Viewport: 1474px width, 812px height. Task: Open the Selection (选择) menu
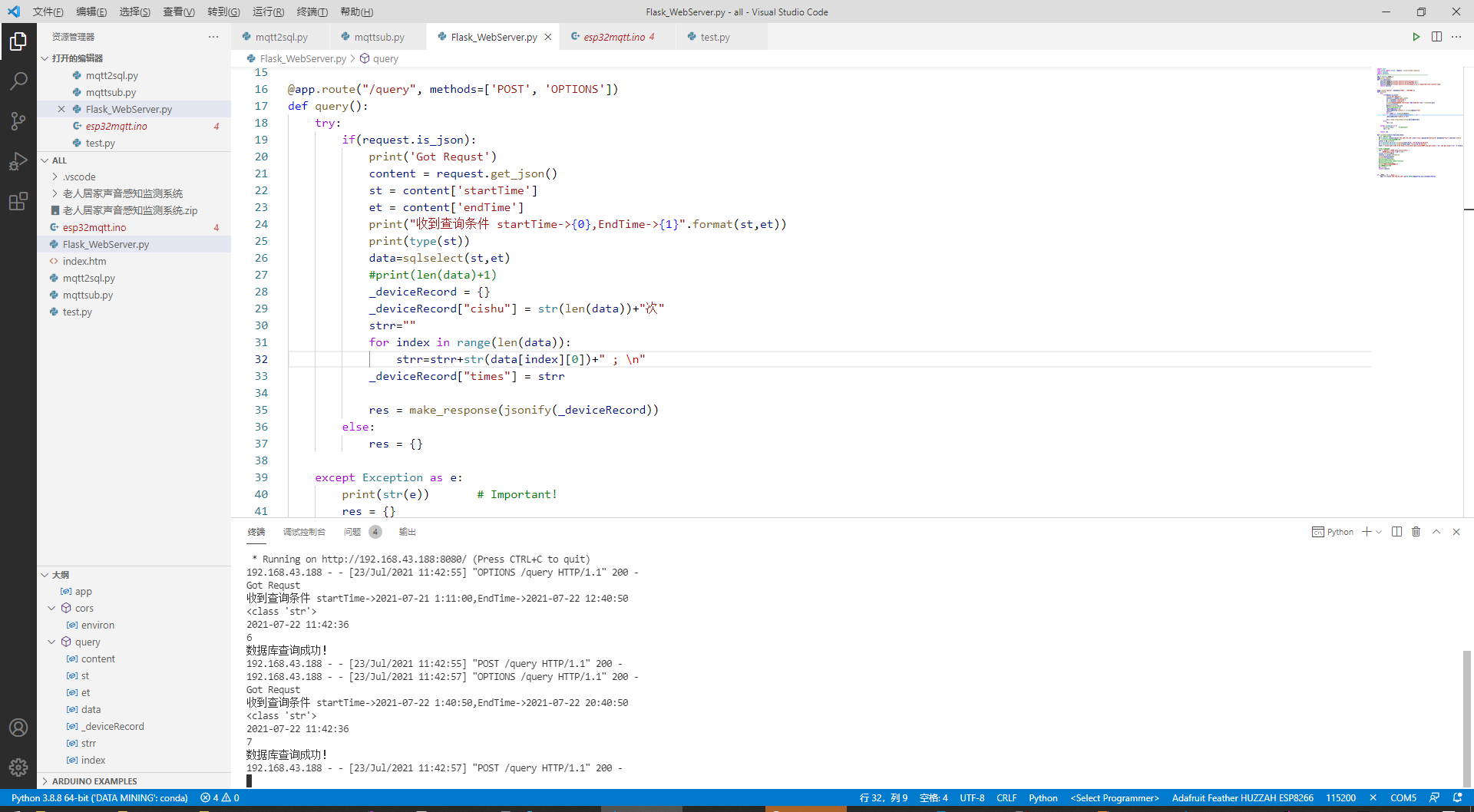[x=135, y=12]
